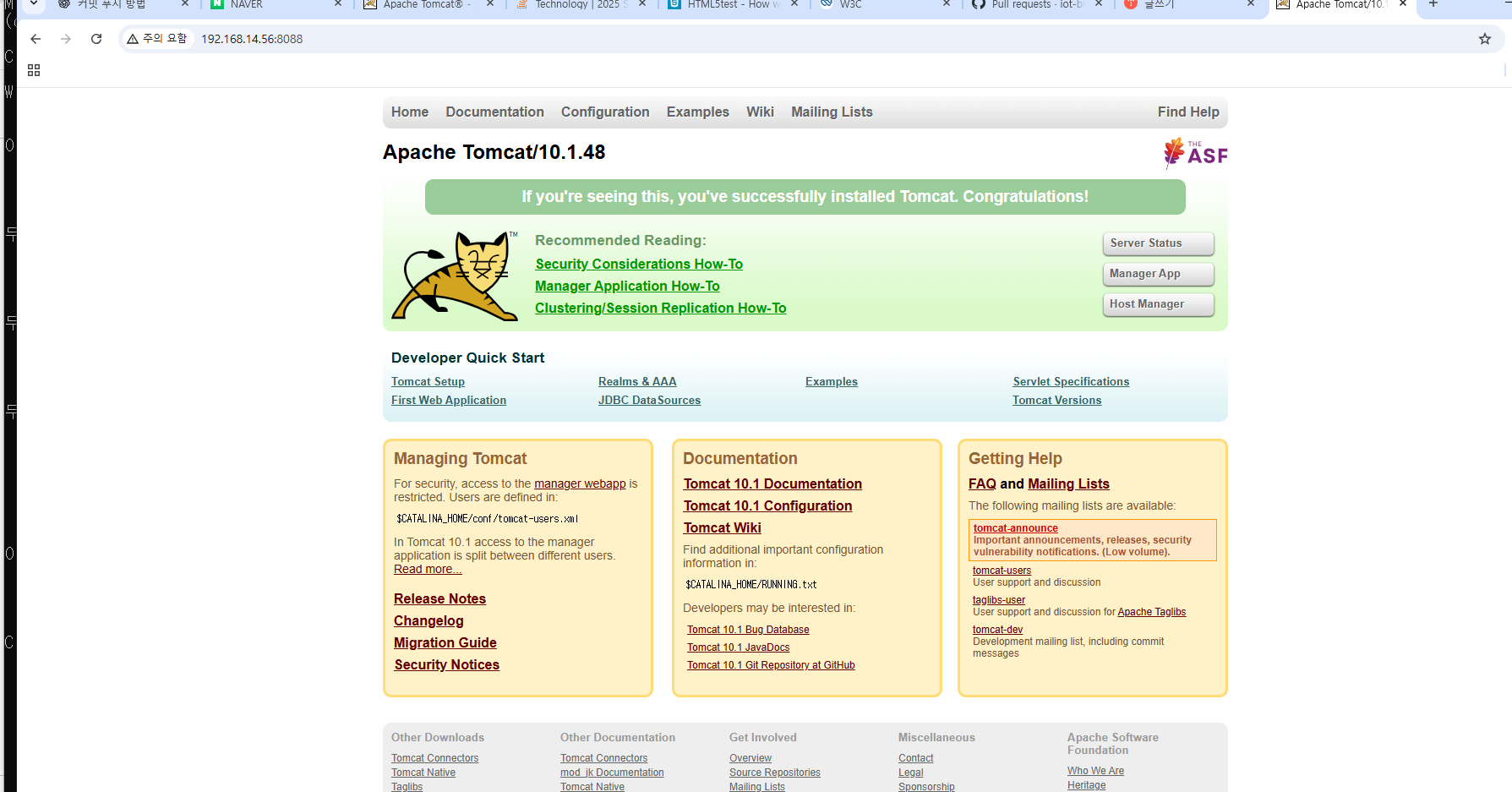The image size is (1512, 792).
Task: Open First Web Application link
Action: point(449,400)
